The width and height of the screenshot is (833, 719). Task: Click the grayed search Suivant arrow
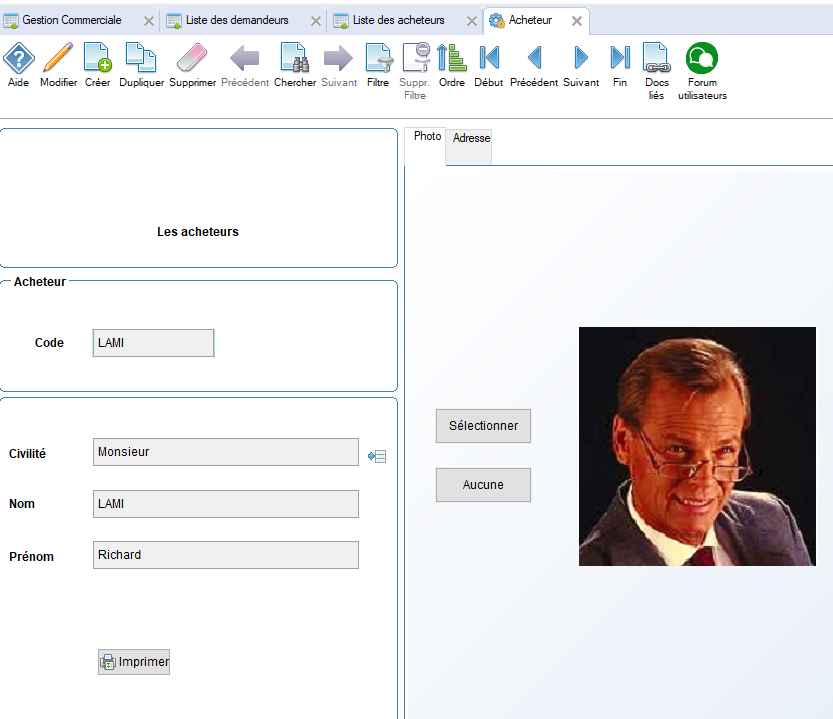click(338, 57)
